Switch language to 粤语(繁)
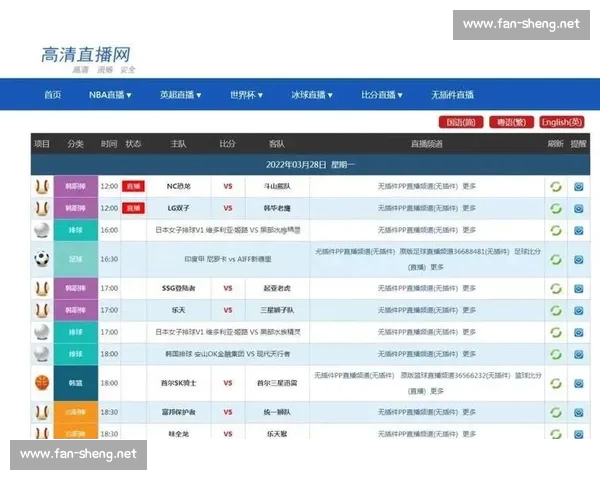 (512, 122)
